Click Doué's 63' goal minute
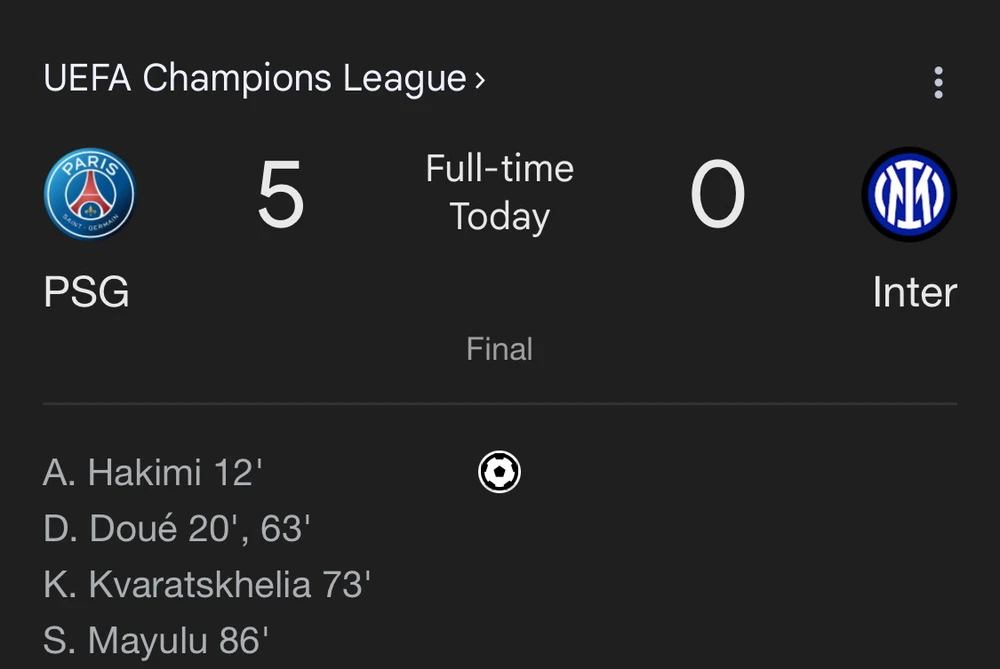 285,529
